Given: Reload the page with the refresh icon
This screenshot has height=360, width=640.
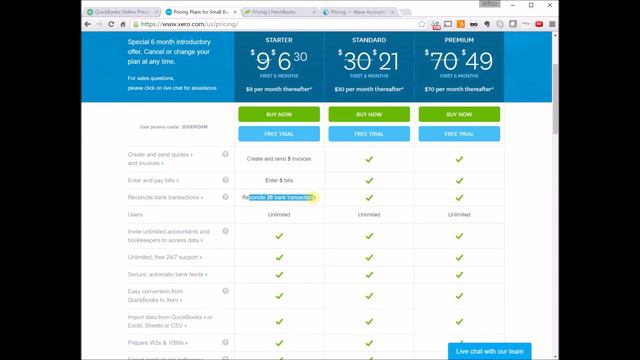Looking at the screenshot, I should tap(111, 24).
